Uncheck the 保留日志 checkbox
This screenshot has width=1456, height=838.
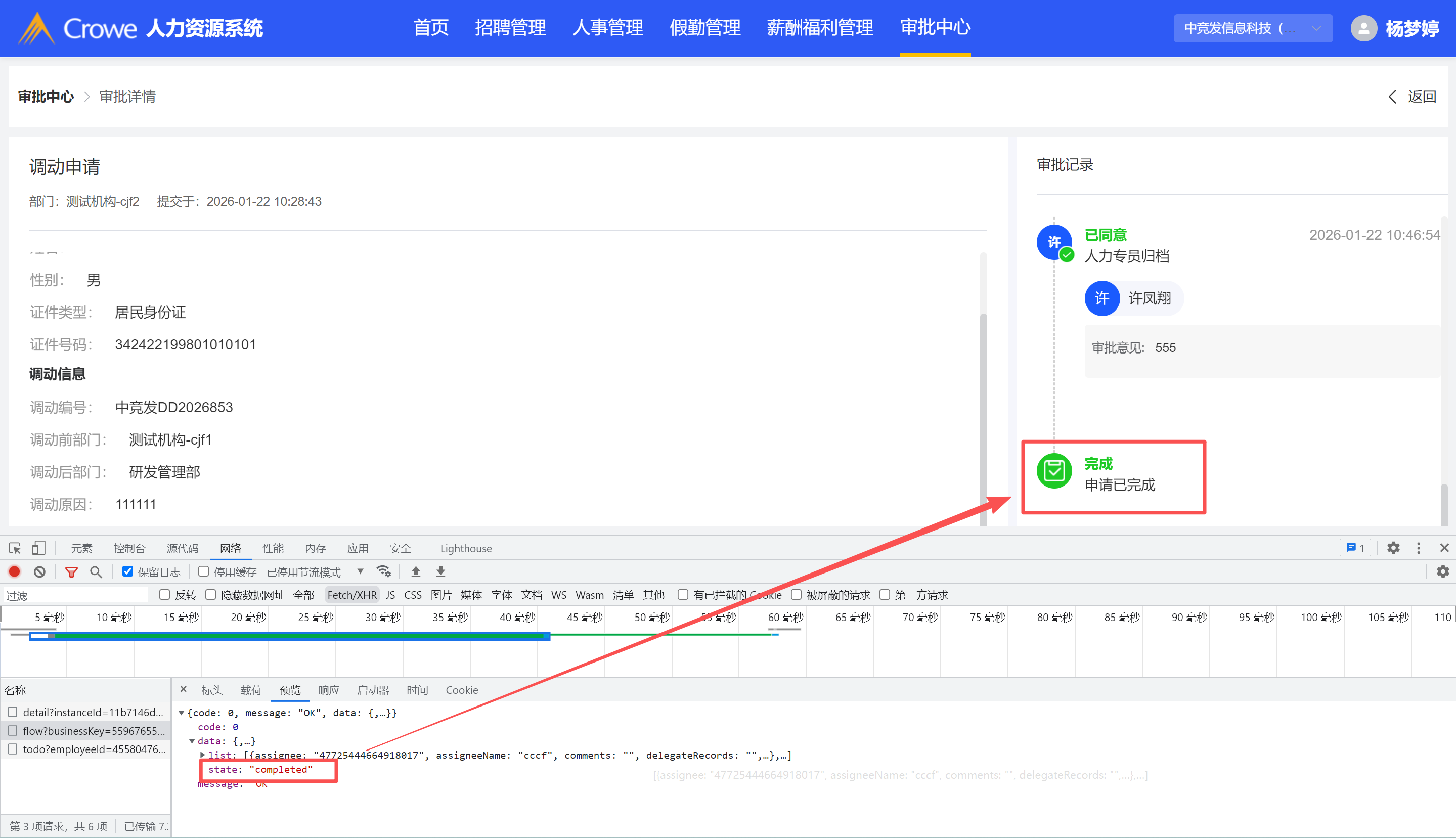click(128, 571)
